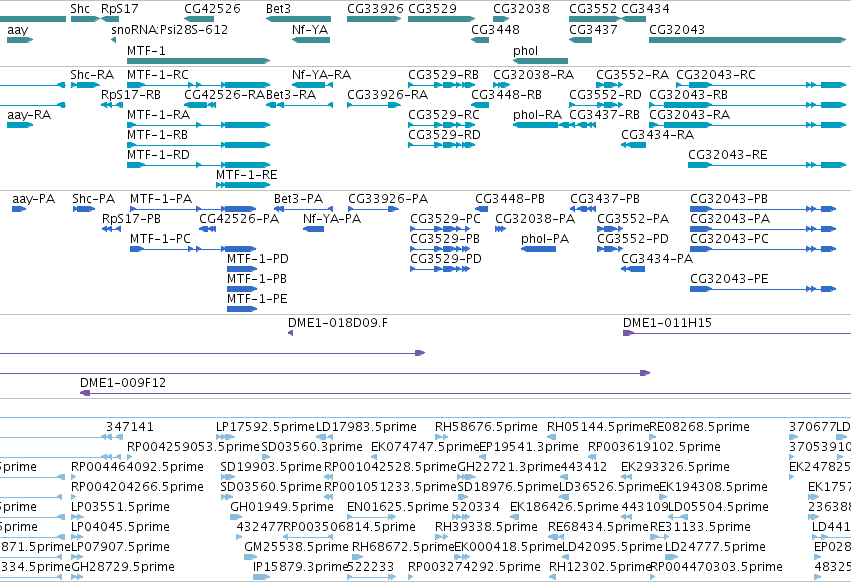Select the RpS17 gene label
The image size is (851, 582).
[x=119, y=9]
